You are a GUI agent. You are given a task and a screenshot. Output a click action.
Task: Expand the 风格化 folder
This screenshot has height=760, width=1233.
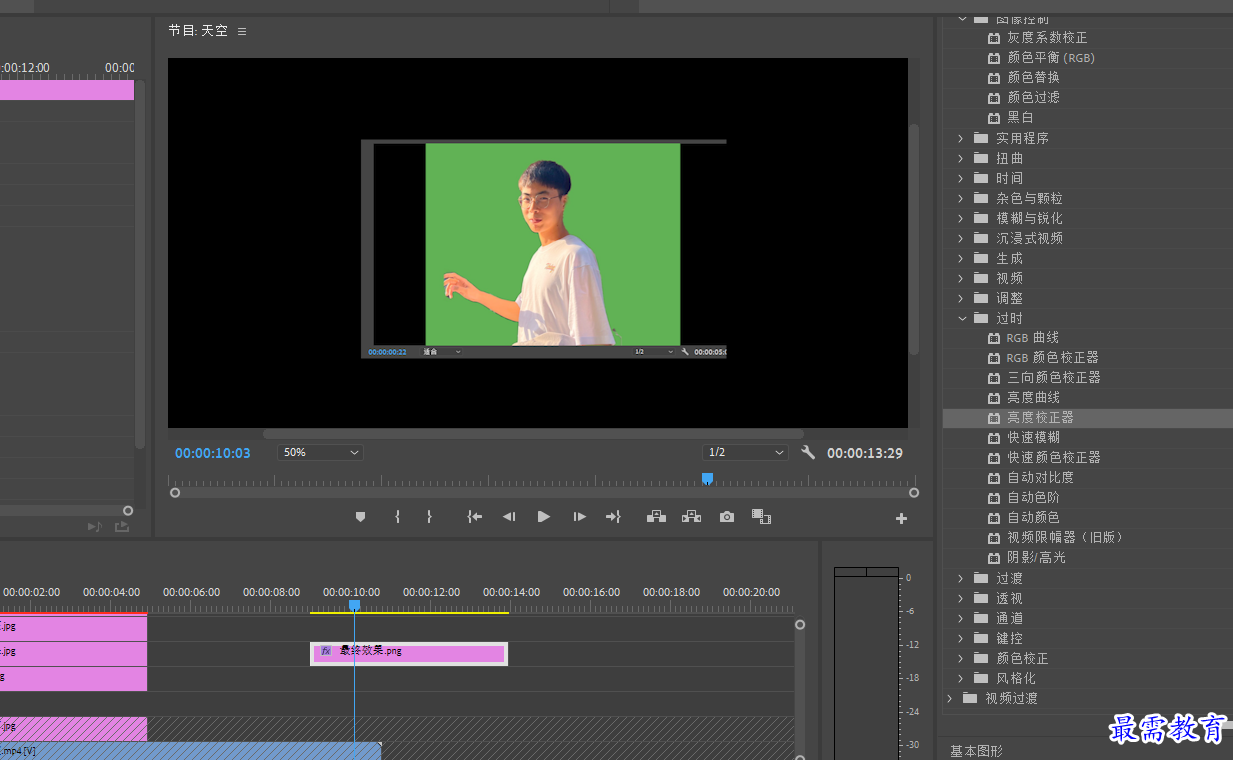(x=961, y=678)
